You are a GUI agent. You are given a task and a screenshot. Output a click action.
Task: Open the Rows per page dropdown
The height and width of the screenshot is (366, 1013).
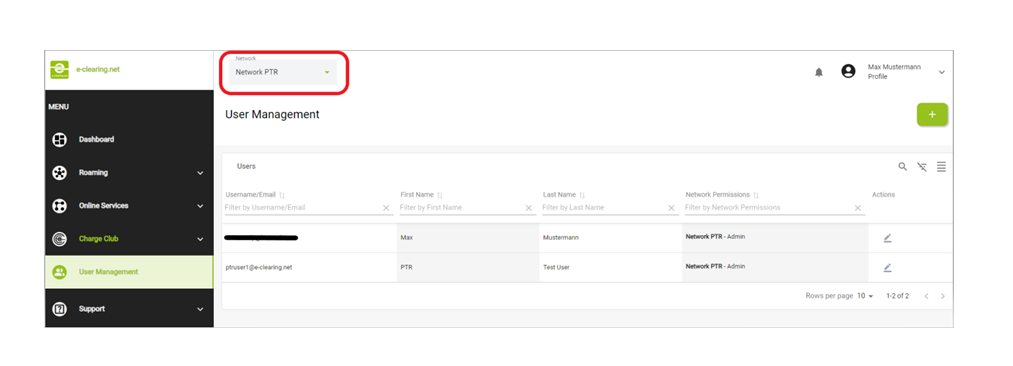pos(865,296)
